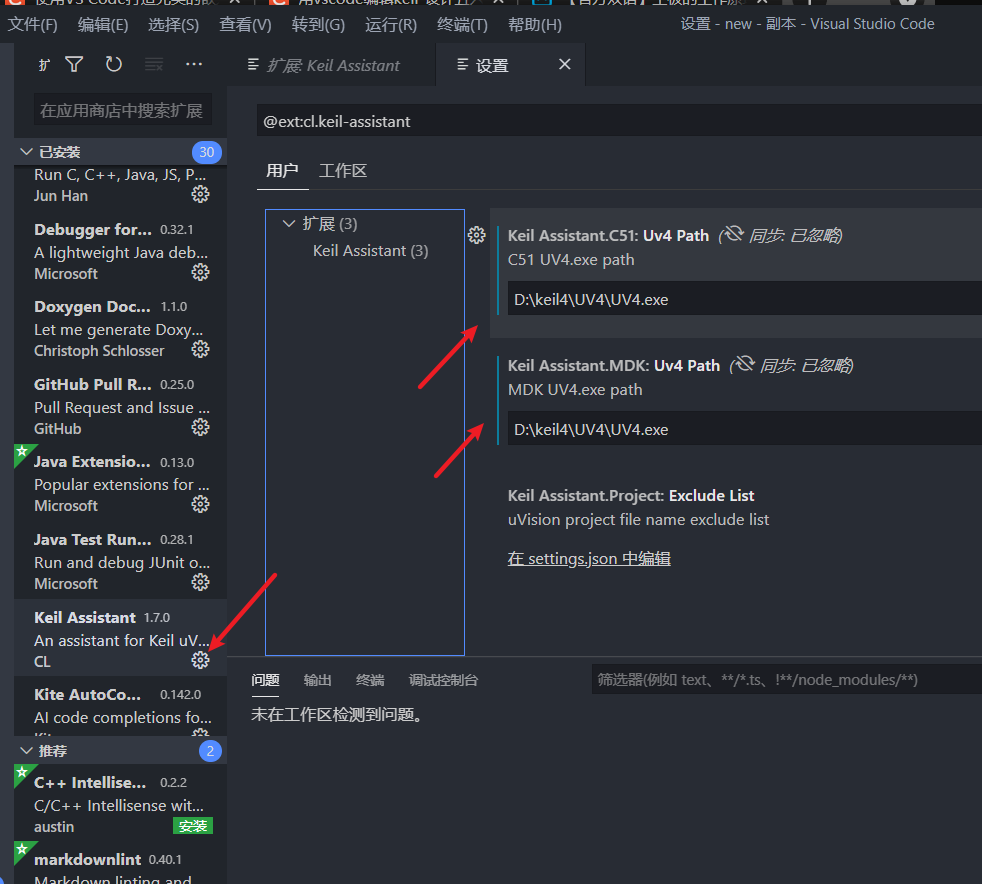Open the 运行(R) menu
Viewport: 982px width, 884px height.
(391, 25)
